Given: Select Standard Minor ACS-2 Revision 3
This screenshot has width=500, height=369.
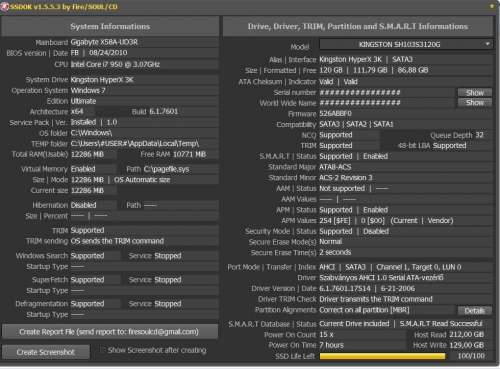Looking at the screenshot, I should 346,177.
